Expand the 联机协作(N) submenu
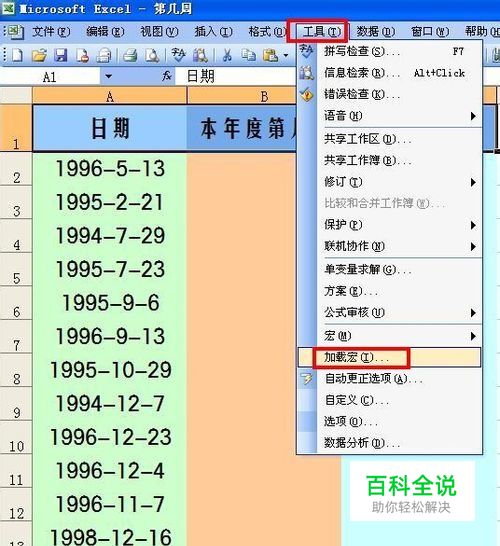 (473, 247)
